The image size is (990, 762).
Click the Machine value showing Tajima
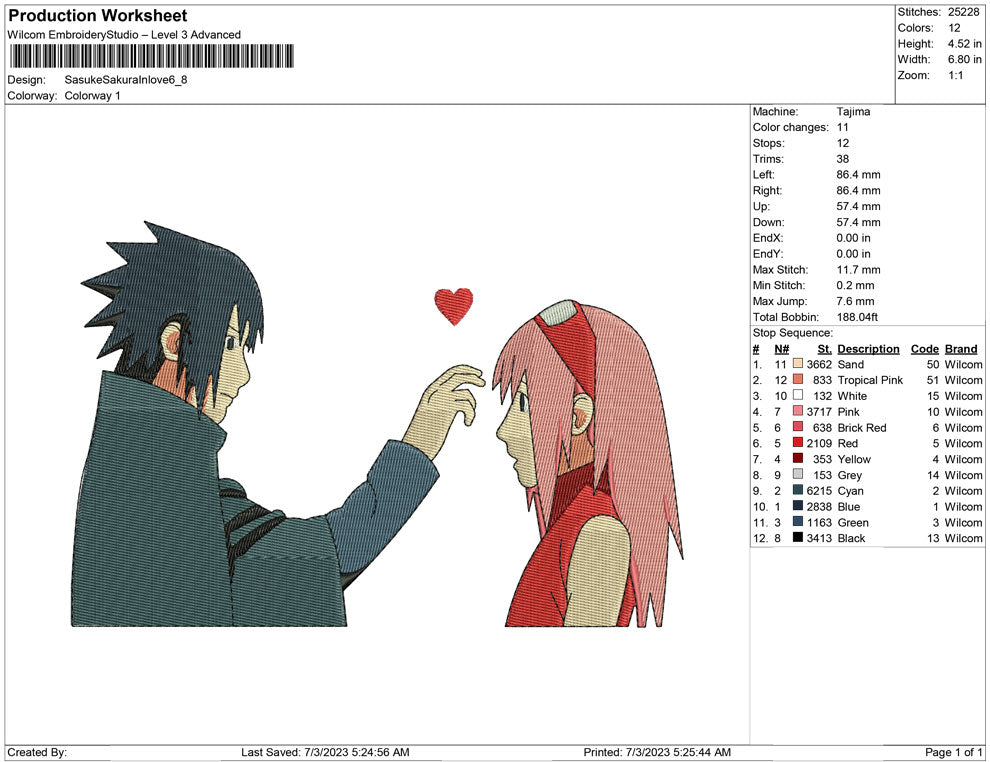pyautogui.click(x=854, y=111)
